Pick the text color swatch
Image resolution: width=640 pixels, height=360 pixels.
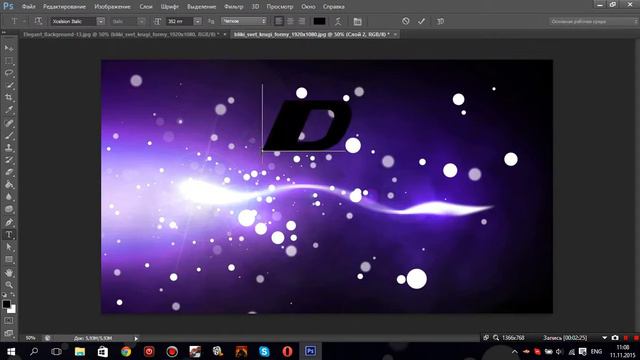coord(319,21)
